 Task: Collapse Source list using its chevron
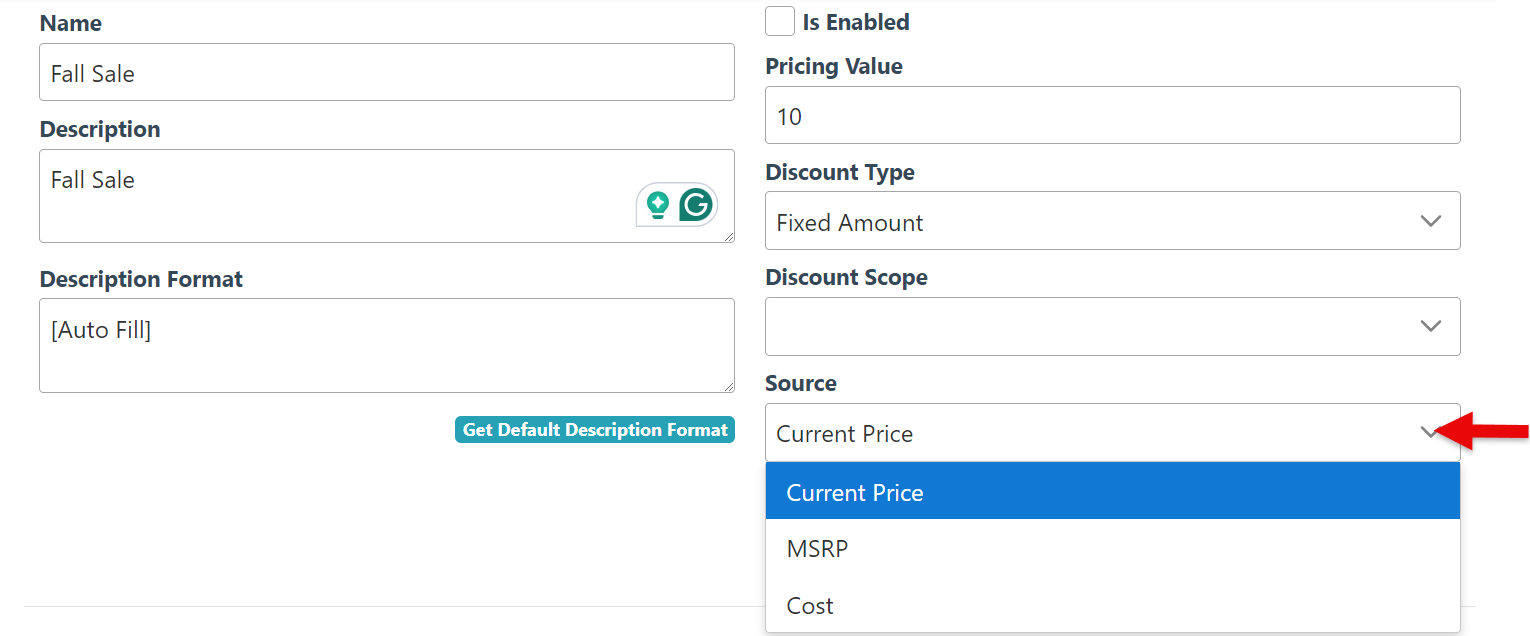(x=1426, y=433)
